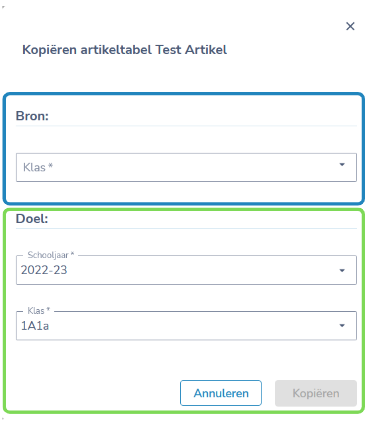This screenshot has width=373, height=422.
Task: Click the disabled Kopiëren button
Action: click(x=316, y=393)
